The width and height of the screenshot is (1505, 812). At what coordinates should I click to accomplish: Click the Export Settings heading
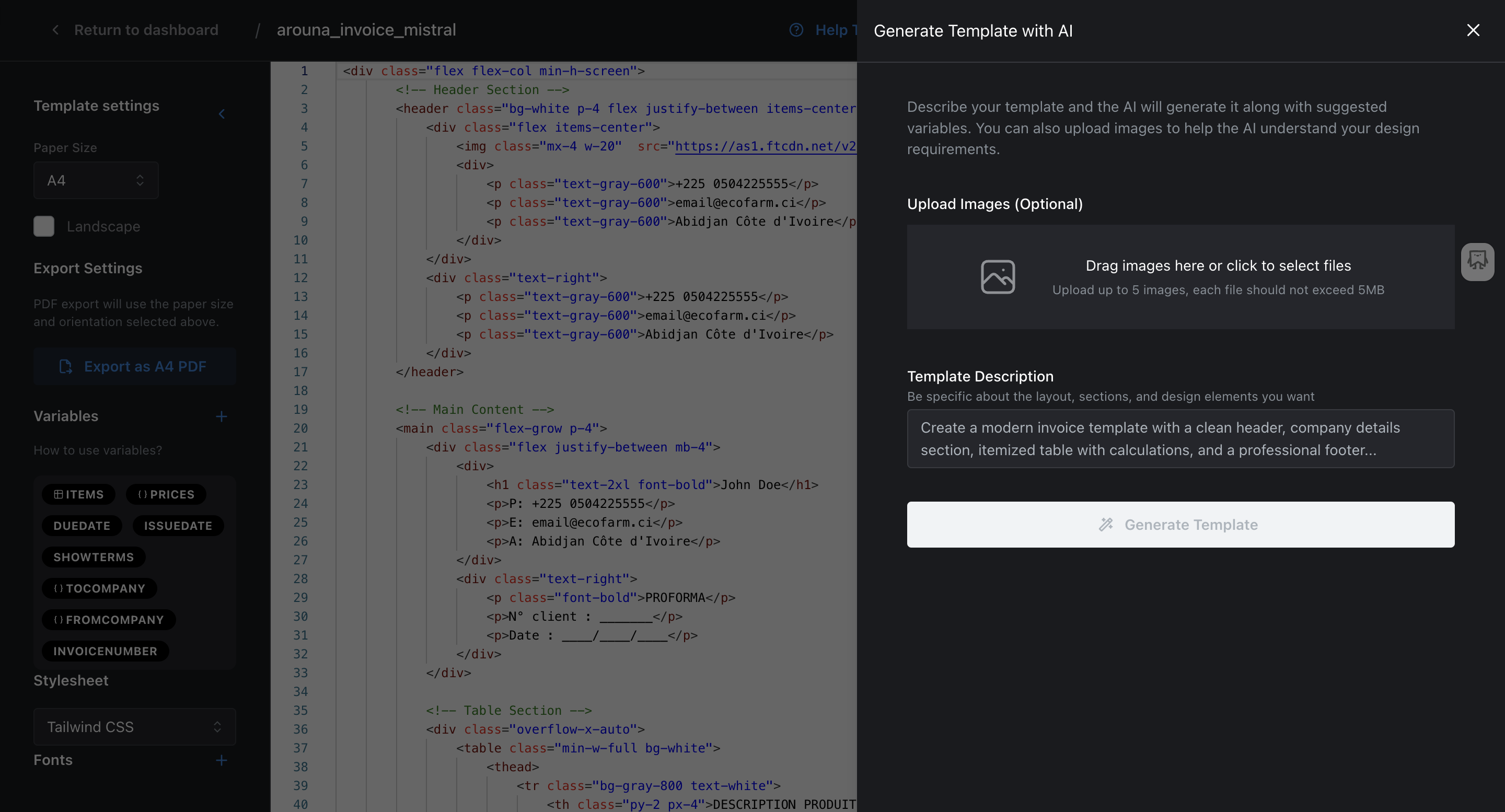coord(88,268)
